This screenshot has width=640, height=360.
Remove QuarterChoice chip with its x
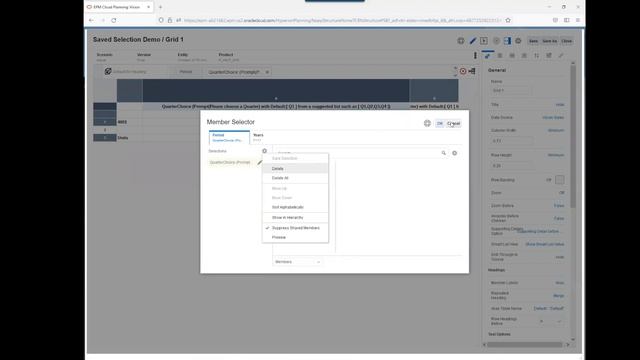tap(267, 72)
